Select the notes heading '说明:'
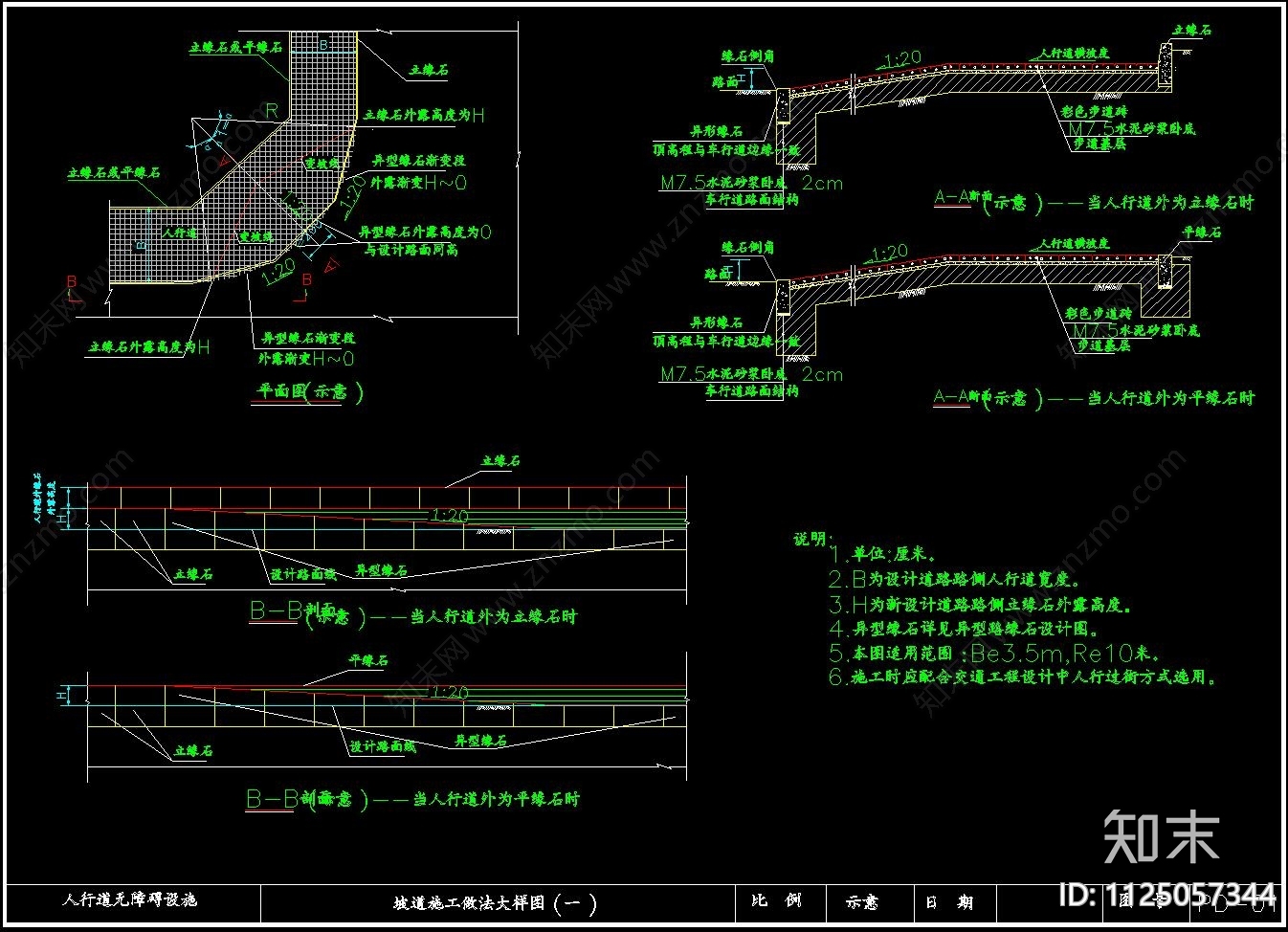 click(x=813, y=540)
